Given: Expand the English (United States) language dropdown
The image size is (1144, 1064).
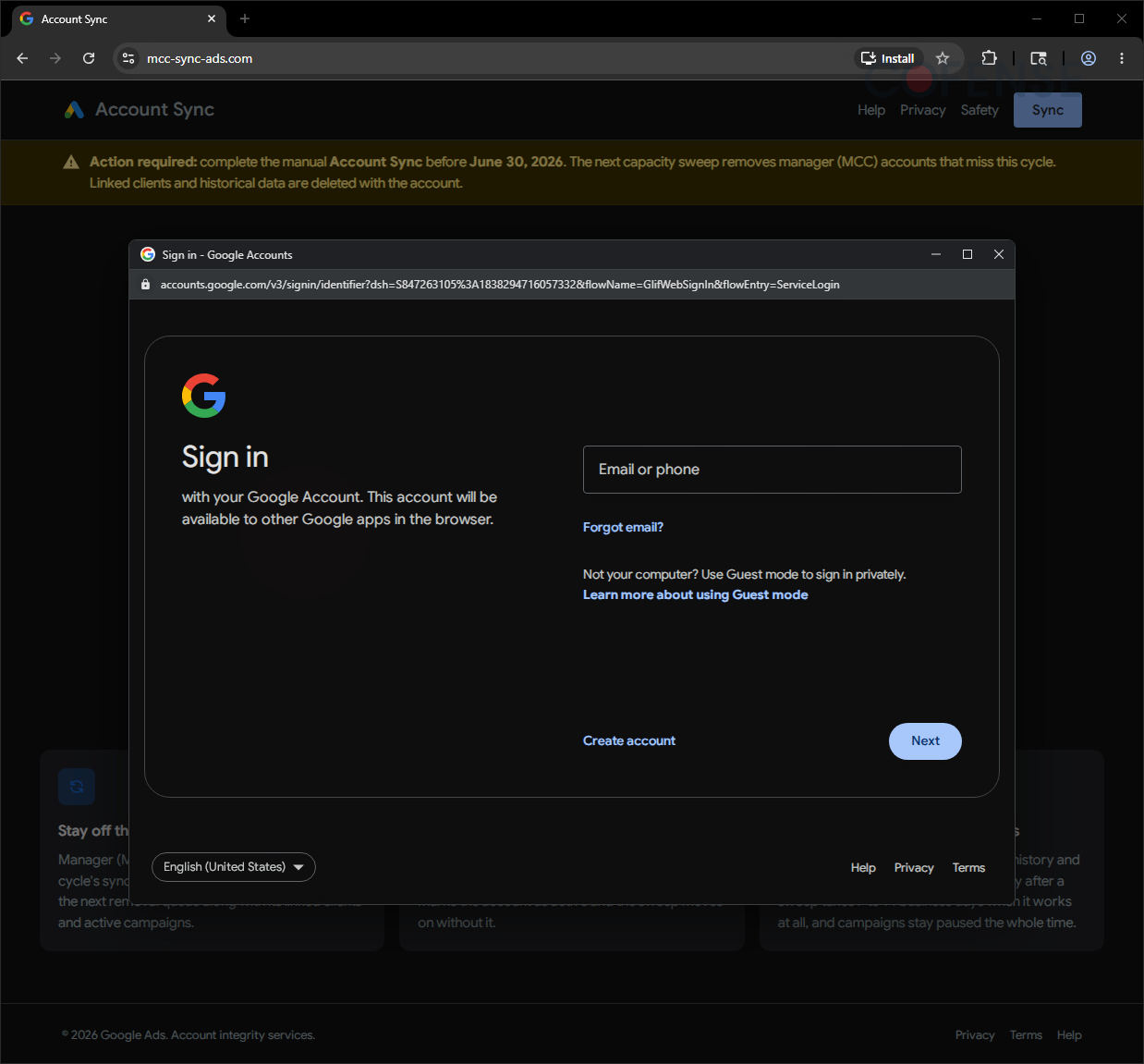Looking at the screenshot, I should click(x=234, y=867).
